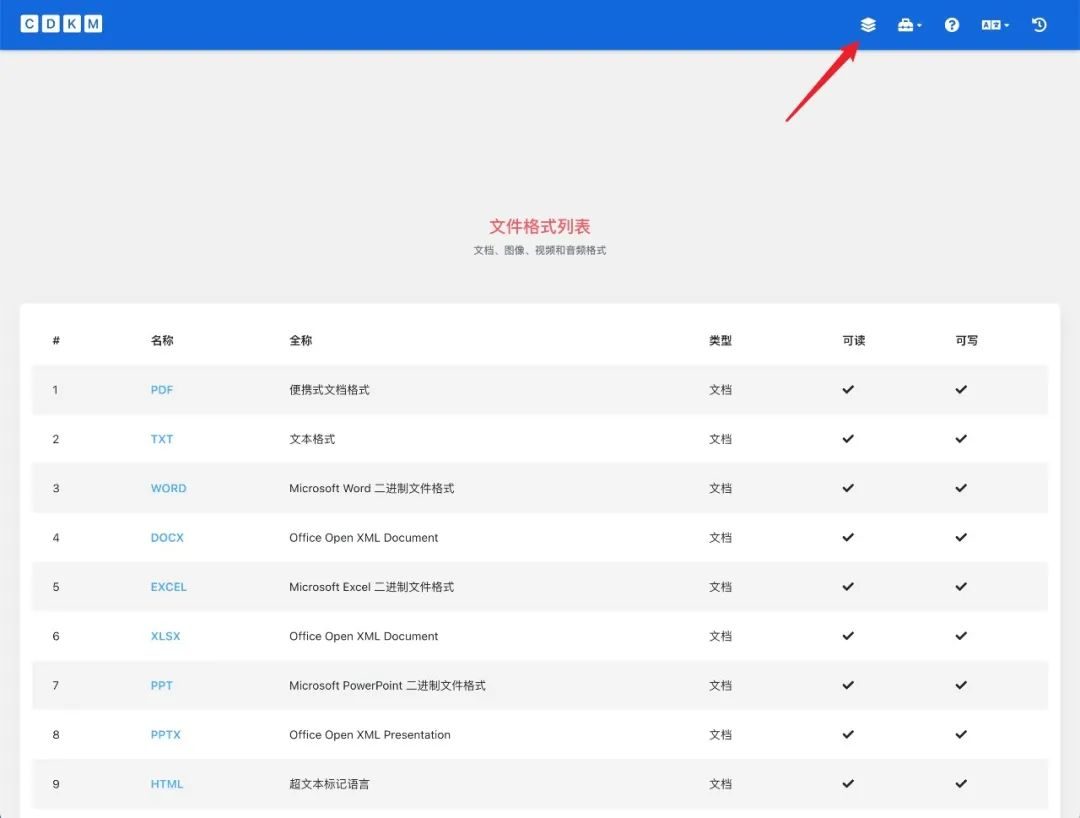Click the 类型 column header
1080x818 pixels.
(x=720, y=340)
